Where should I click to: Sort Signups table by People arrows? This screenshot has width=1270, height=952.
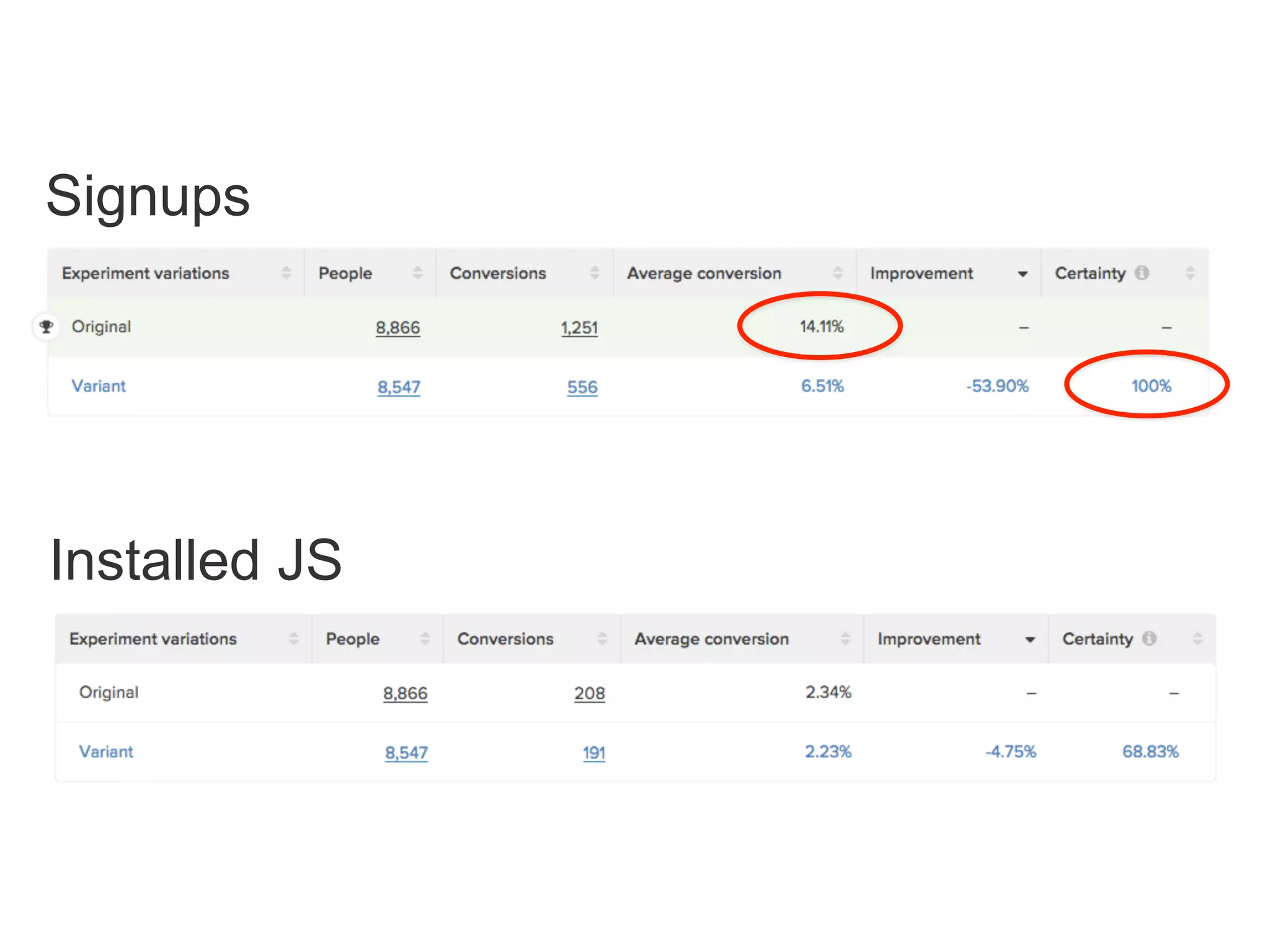coord(417,273)
